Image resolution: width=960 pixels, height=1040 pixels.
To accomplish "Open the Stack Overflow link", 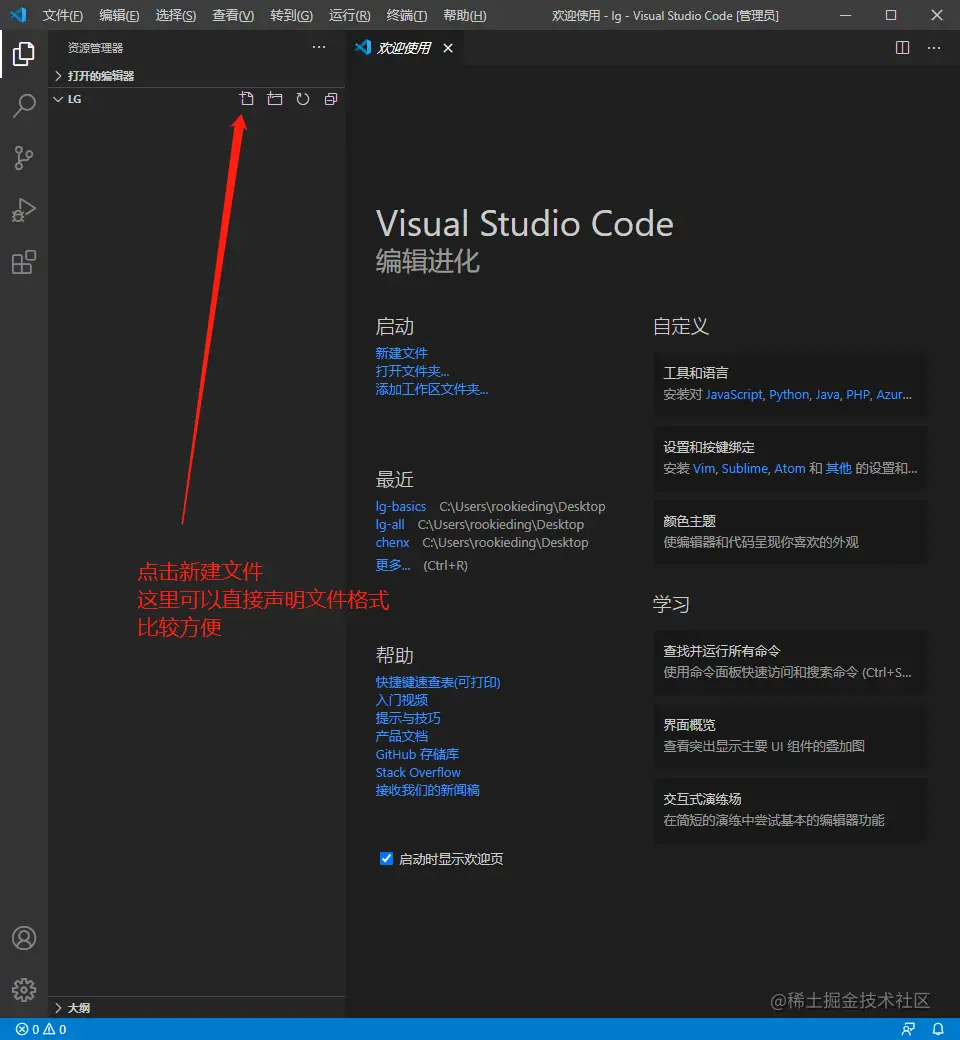I will tap(418, 772).
